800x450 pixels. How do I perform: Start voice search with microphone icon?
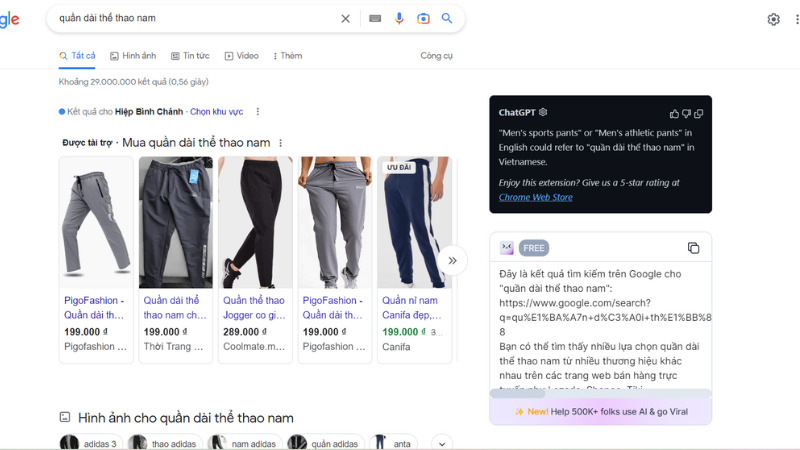(x=399, y=19)
